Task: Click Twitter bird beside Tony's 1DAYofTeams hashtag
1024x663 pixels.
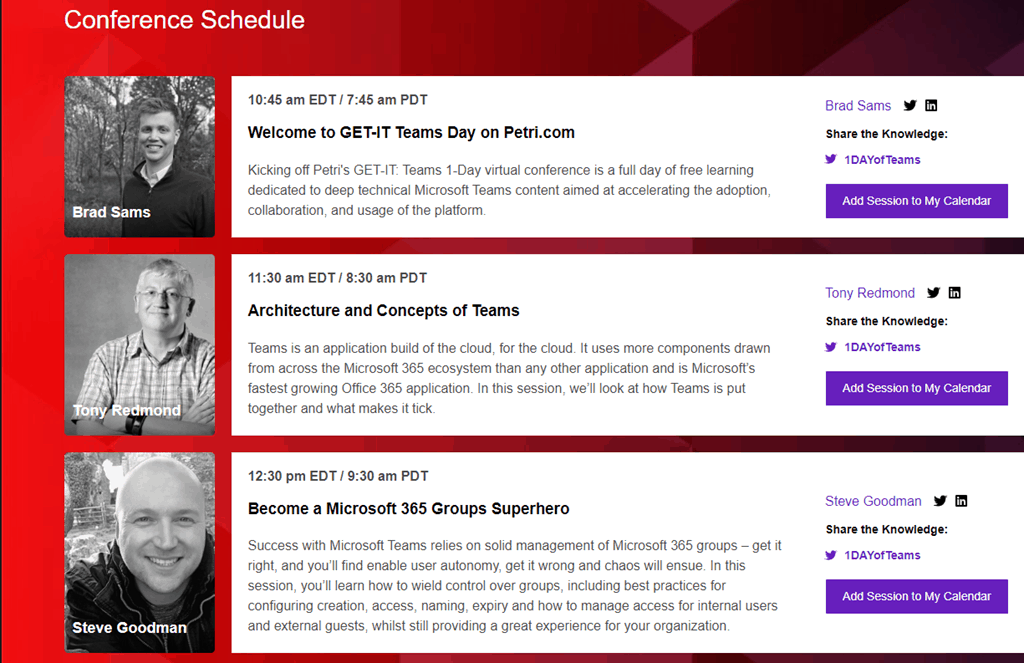Action: coord(831,347)
